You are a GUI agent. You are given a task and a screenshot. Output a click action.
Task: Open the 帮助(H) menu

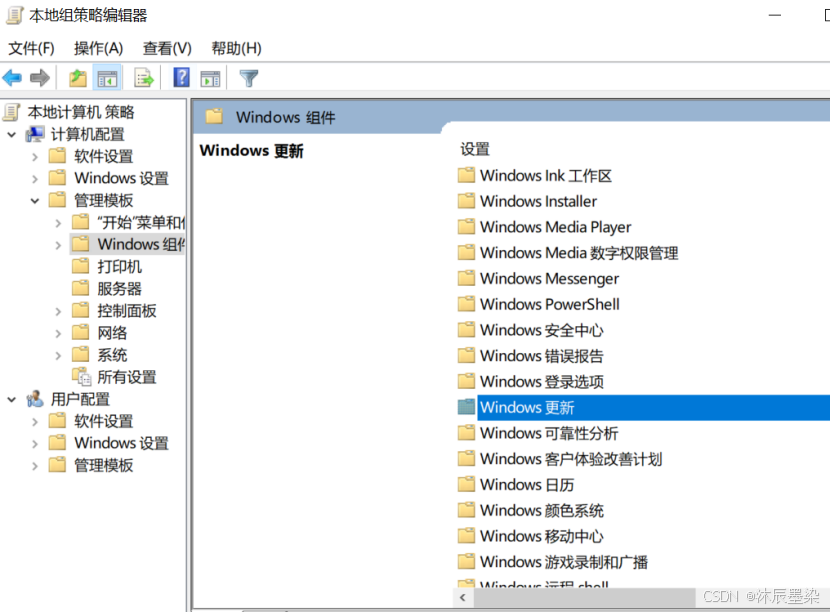[236, 48]
